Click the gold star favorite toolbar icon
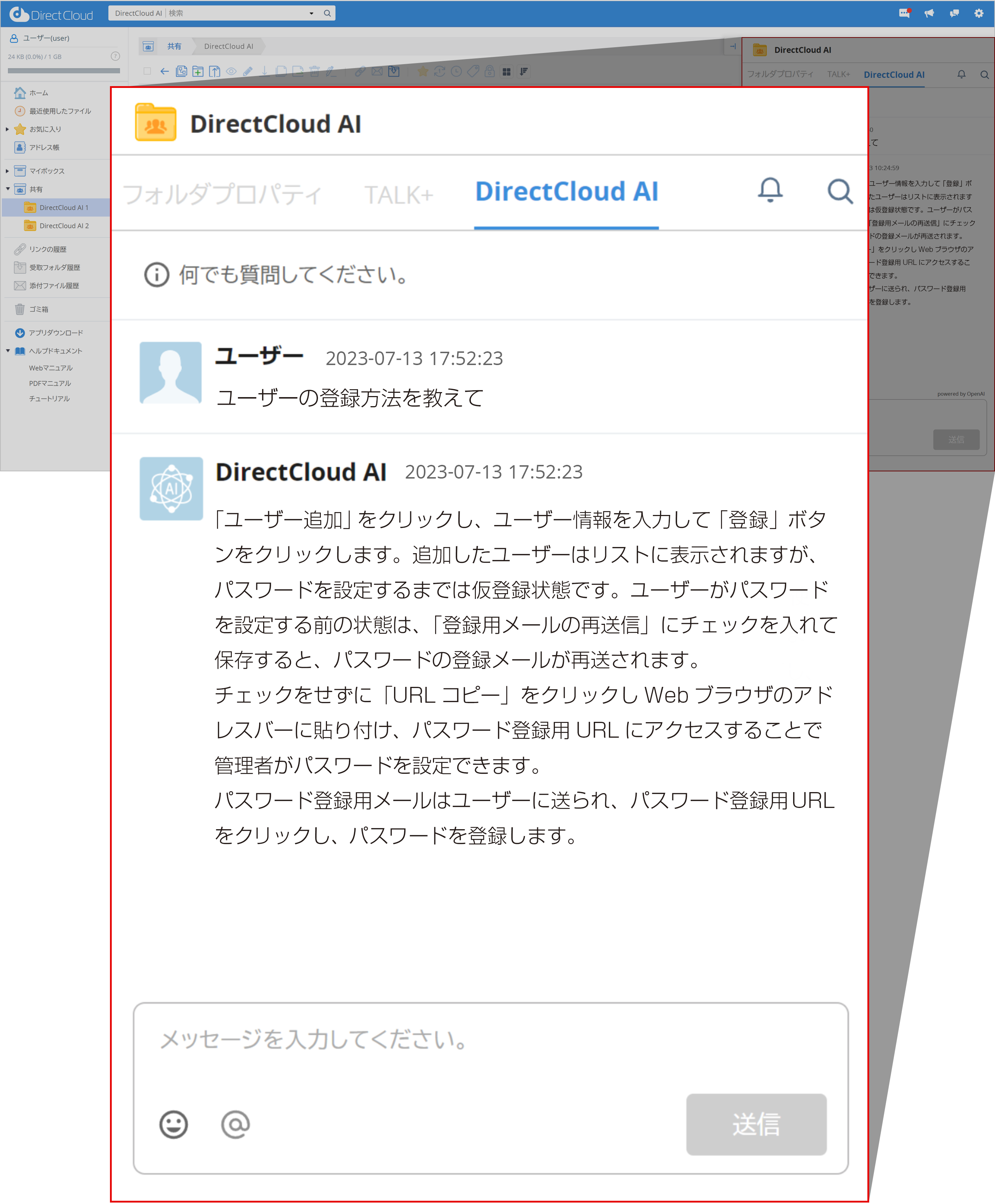This screenshot has height=1204, width=995. (423, 72)
